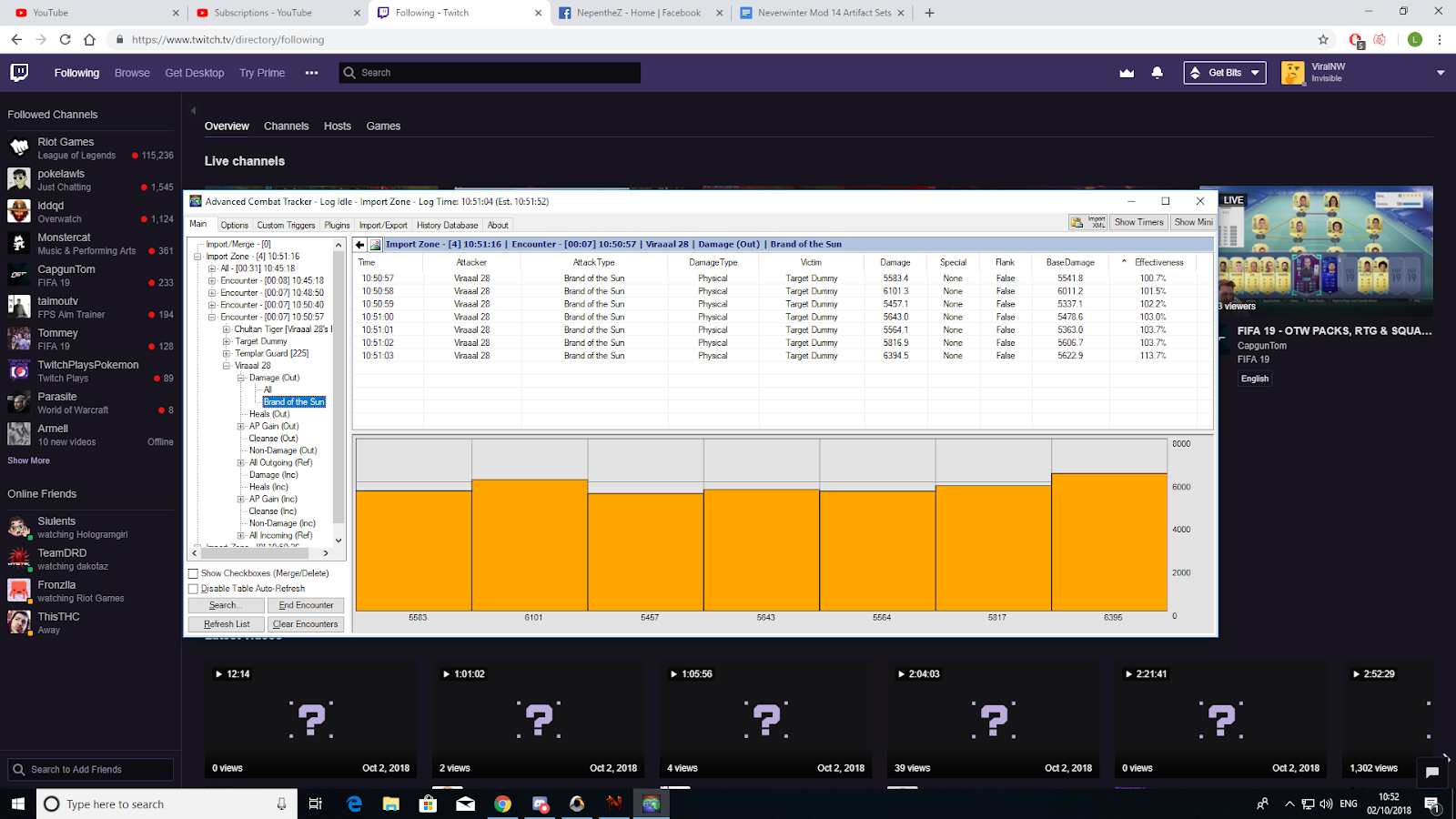Click the End Encounter button
Viewport: 1456px width, 819px height.
[306, 606]
